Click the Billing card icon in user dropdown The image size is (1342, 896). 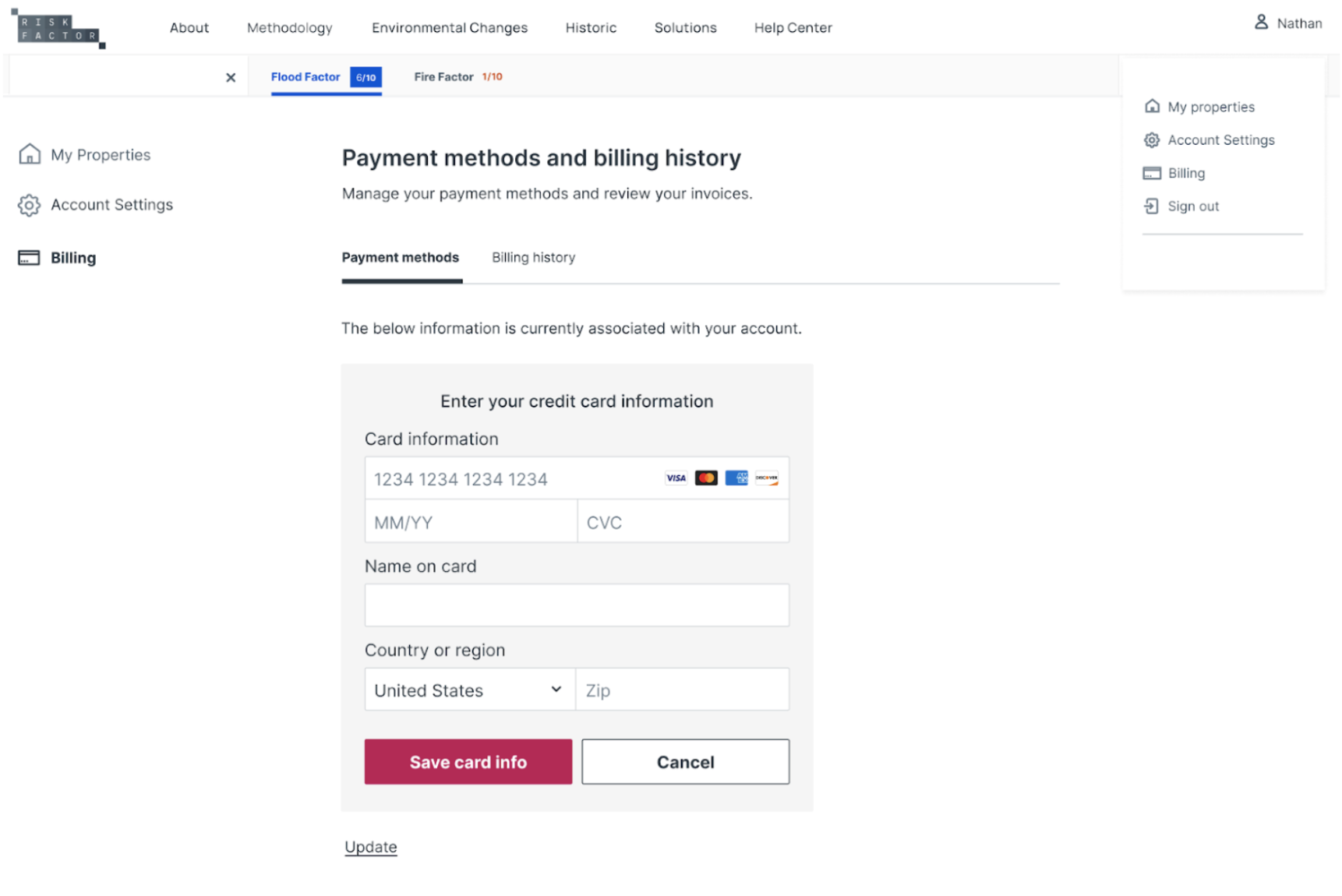1151,173
